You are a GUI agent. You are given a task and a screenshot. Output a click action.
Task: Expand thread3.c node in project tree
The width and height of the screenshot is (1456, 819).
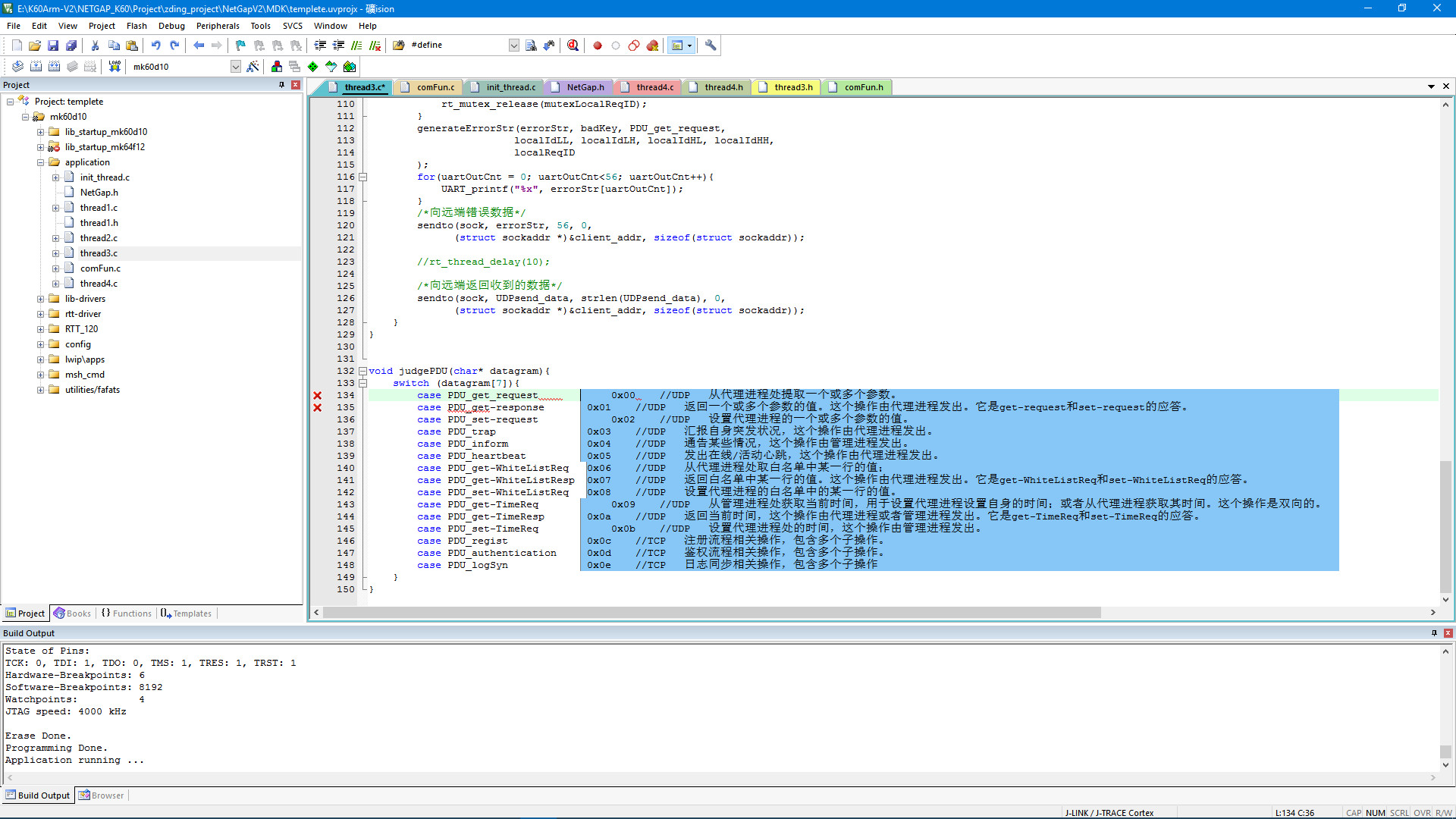(56, 253)
